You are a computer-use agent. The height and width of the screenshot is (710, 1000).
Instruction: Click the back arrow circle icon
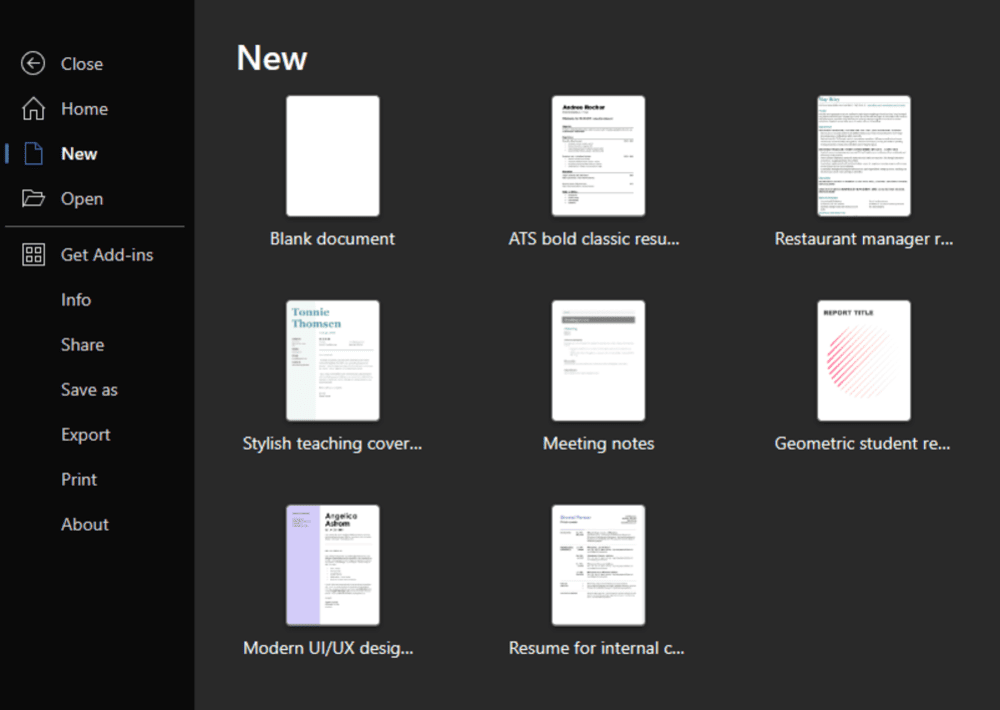(x=33, y=63)
